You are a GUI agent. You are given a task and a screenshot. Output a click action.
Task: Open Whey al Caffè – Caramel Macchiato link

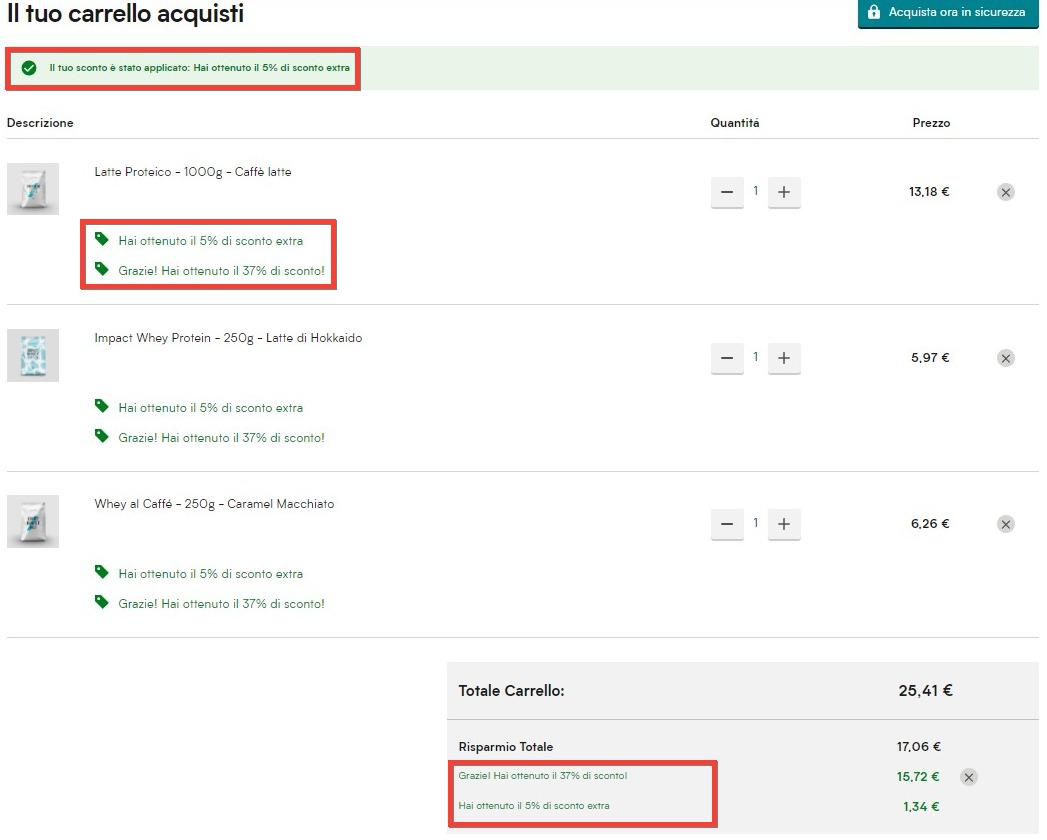click(x=214, y=504)
